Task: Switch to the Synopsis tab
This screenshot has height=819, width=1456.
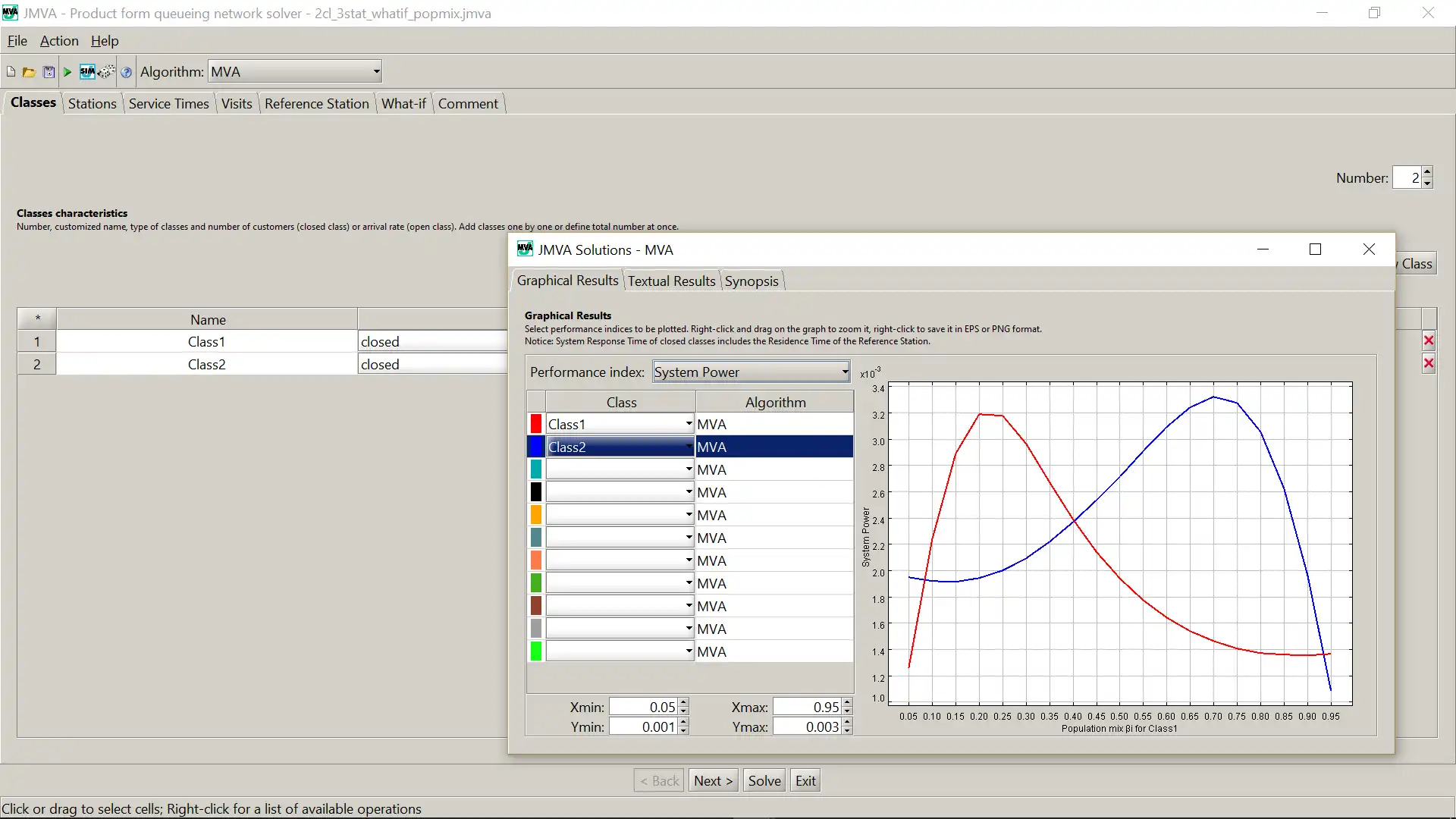Action: click(x=751, y=281)
